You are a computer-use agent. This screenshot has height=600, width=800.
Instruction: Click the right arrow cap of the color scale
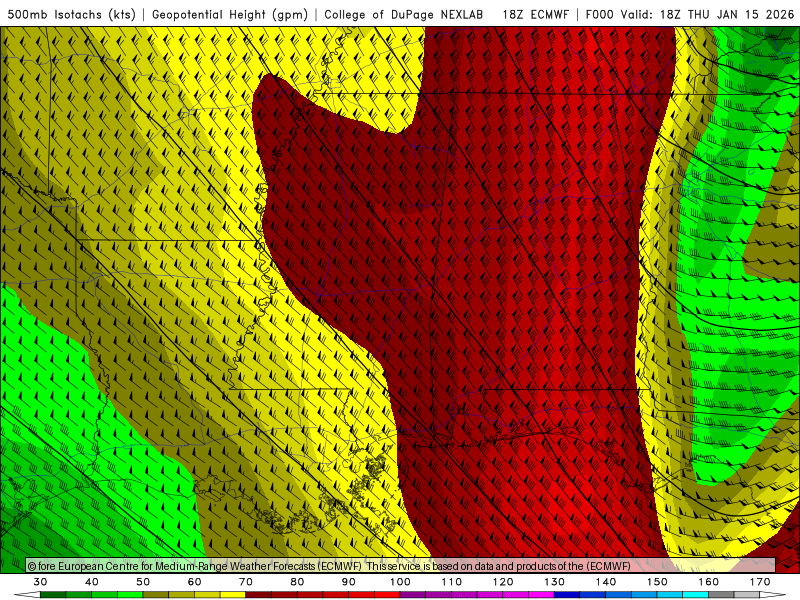(772, 595)
